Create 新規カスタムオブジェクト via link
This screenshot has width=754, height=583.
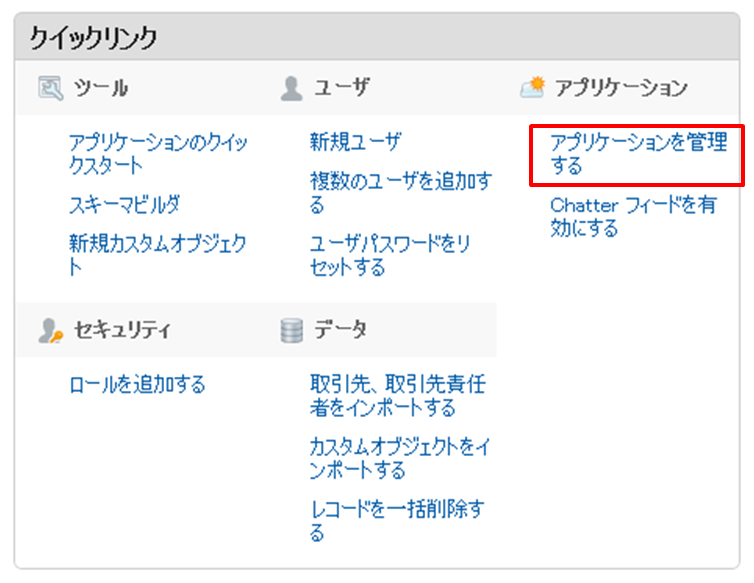coord(158,255)
